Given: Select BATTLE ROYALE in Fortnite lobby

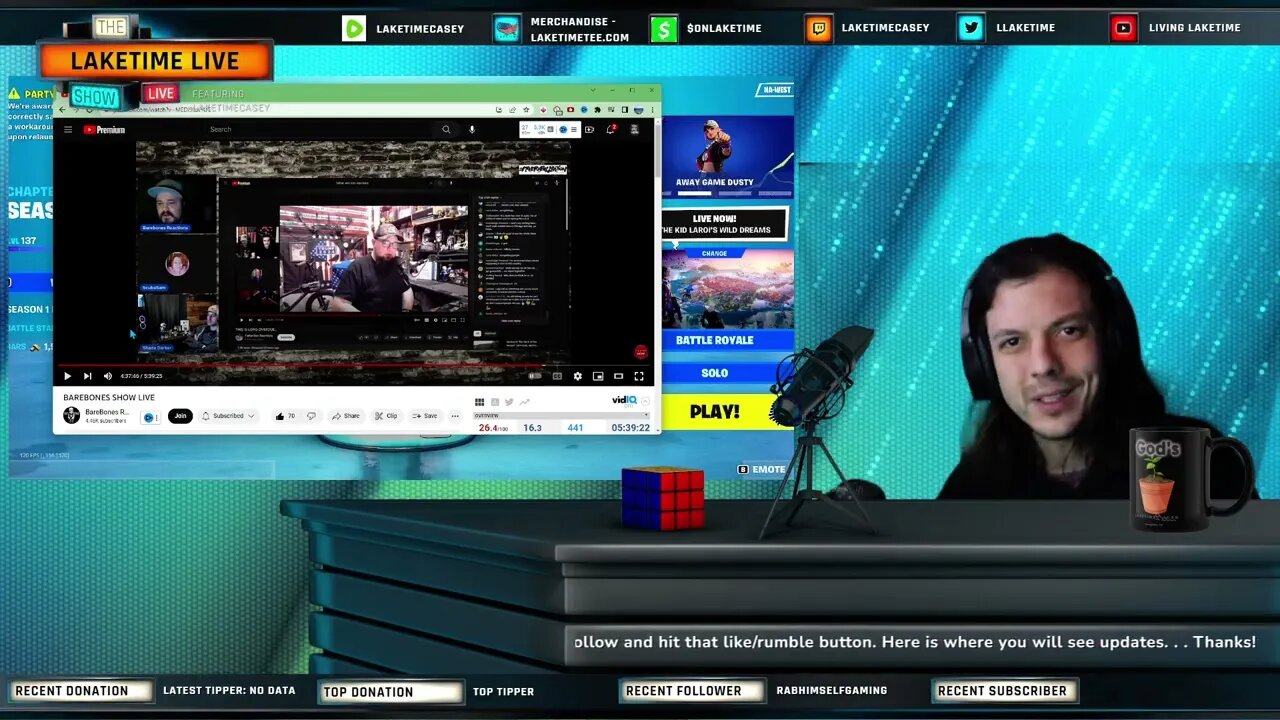Looking at the screenshot, I should (x=714, y=340).
